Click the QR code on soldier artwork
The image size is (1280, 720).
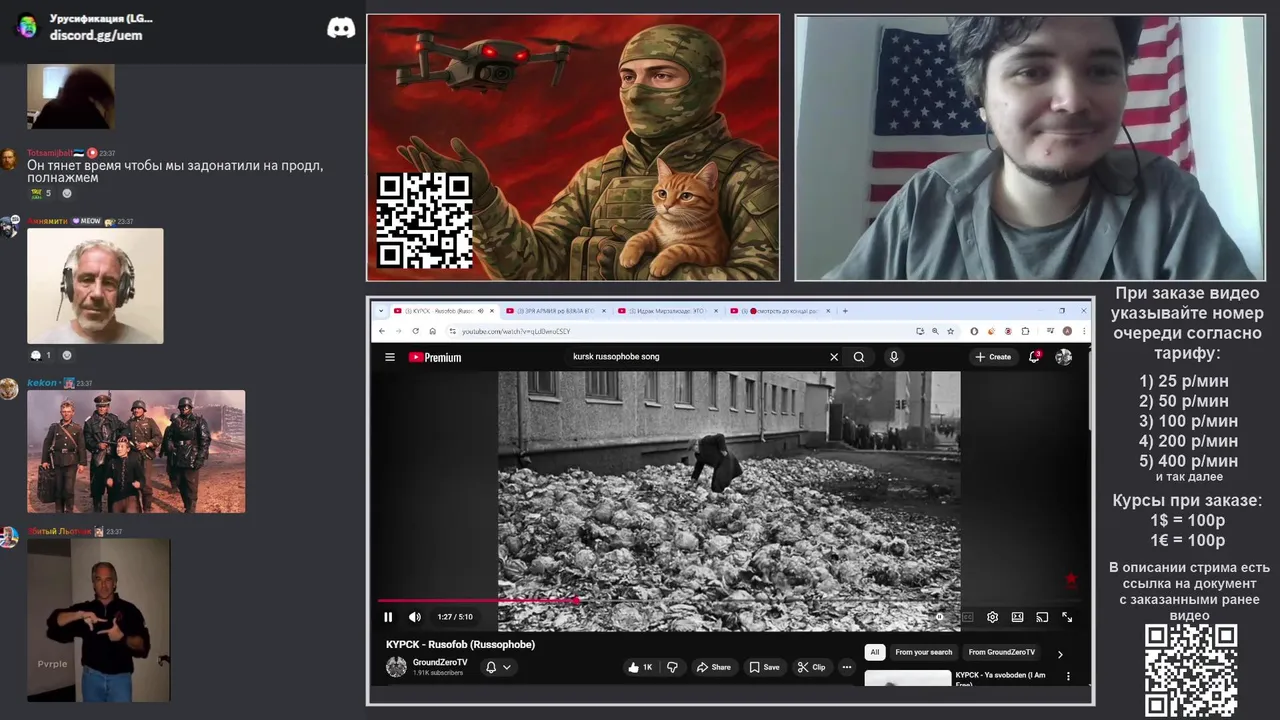click(424, 220)
